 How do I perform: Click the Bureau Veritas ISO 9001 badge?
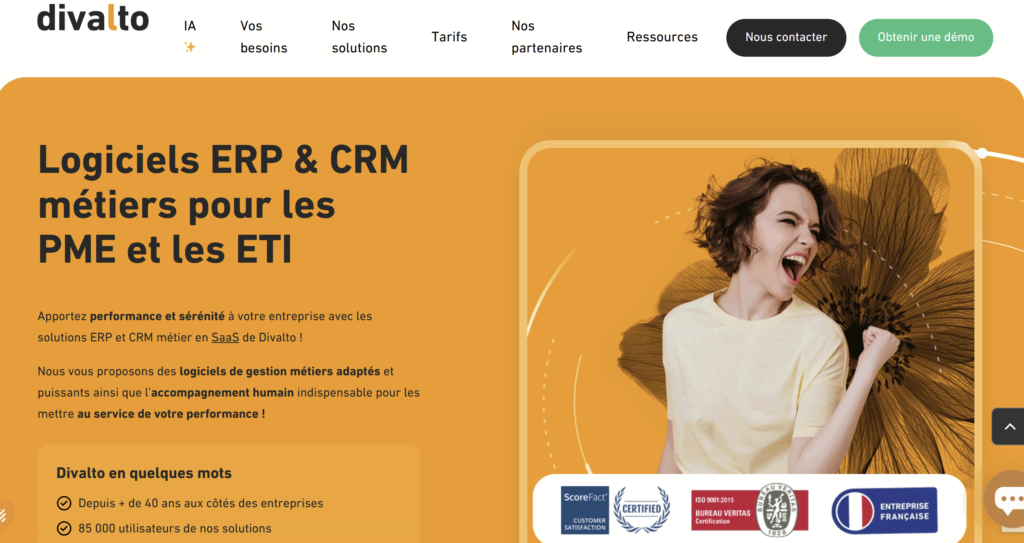[749, 511]
